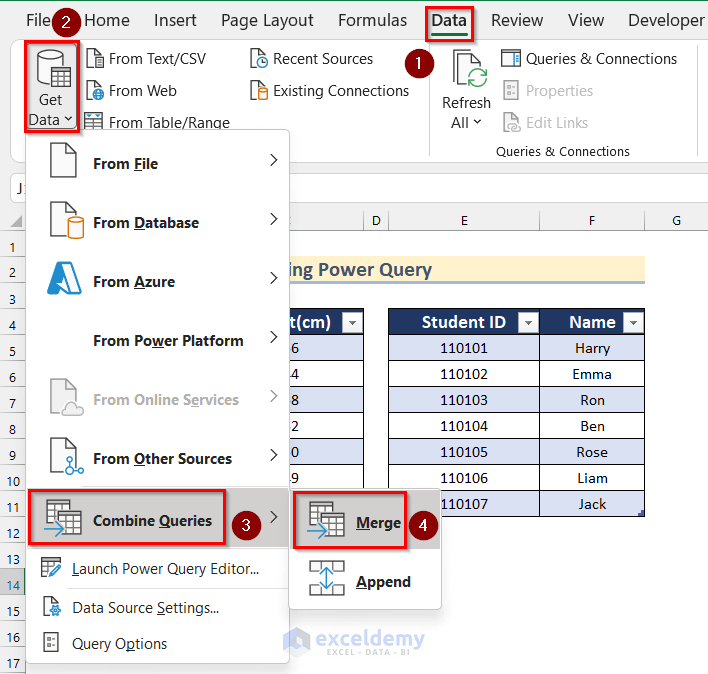Select row 14 header
This screenshot has width=708, height=674.
pos(13,586)
